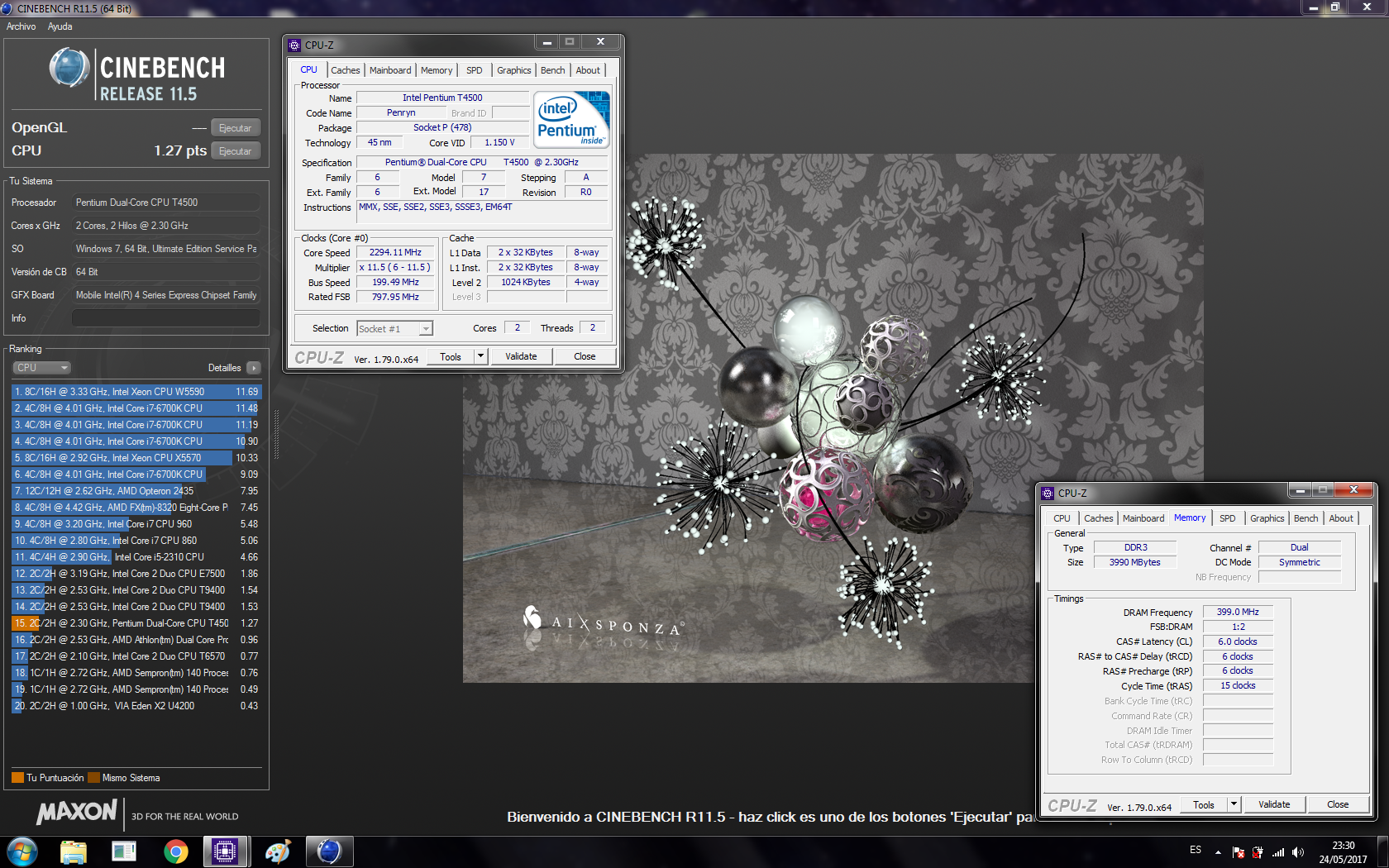Click the CPU-Z title bar icon on the top window
This screenshot has width=1389, height=868.
pyautogui.click(x=294, y=45)
